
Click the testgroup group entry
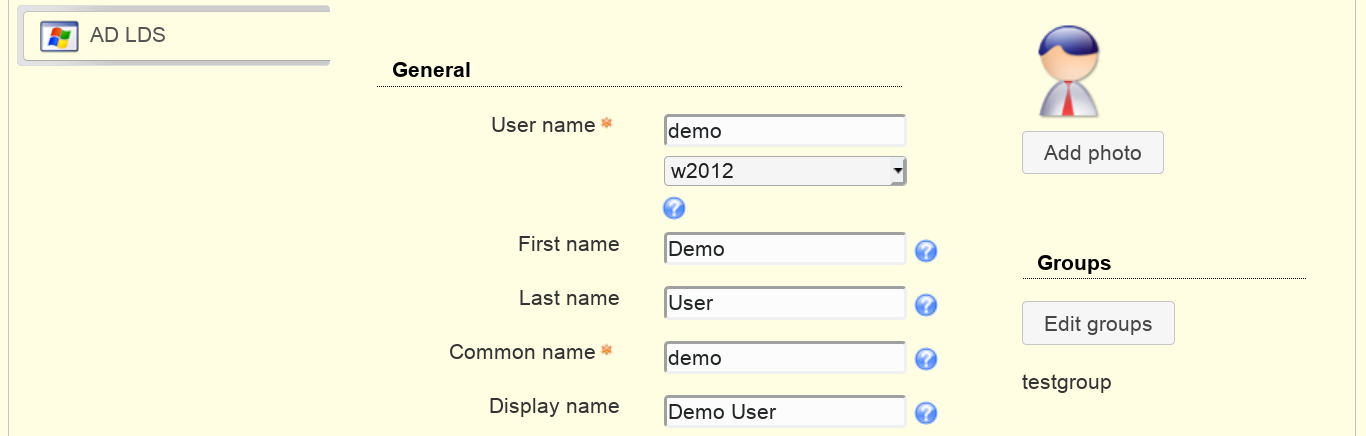tap(1066, 382)
